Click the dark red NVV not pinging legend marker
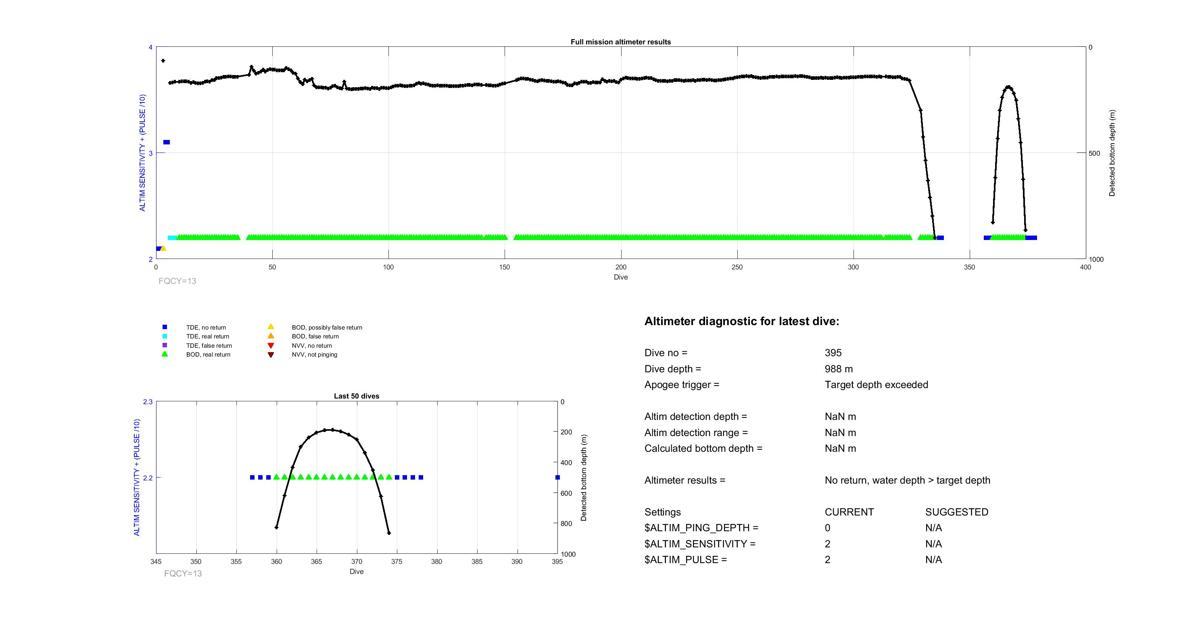Viewport: 1200px width, 622px height. coord(270,354)
